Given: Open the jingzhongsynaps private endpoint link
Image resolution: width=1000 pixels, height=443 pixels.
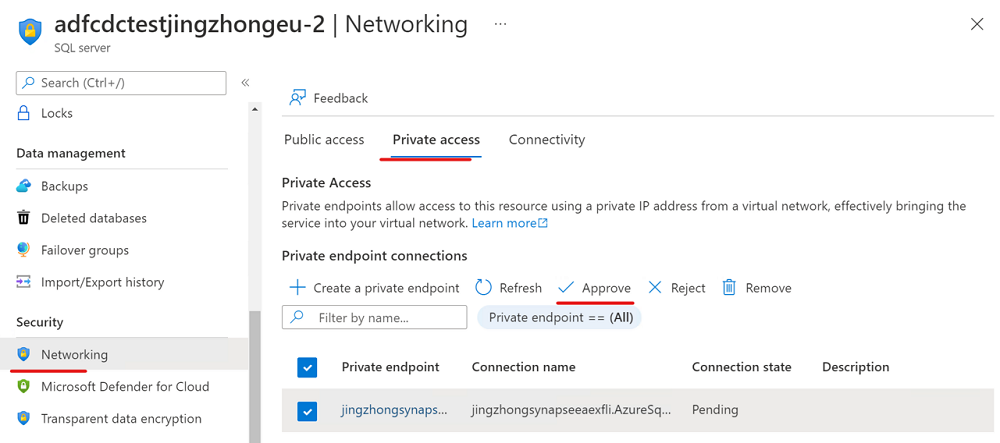Looking at the screenshot, I should click(394, 410).
